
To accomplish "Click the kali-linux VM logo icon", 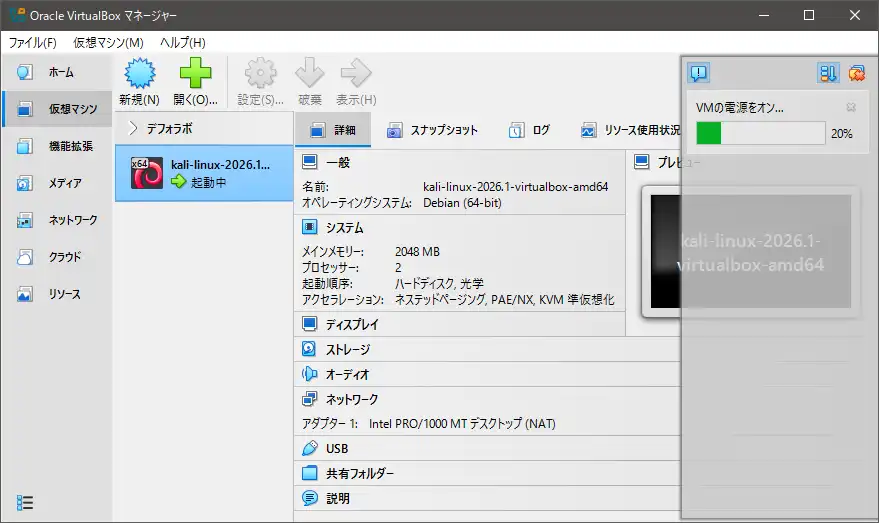I will (x=147, y=173).
